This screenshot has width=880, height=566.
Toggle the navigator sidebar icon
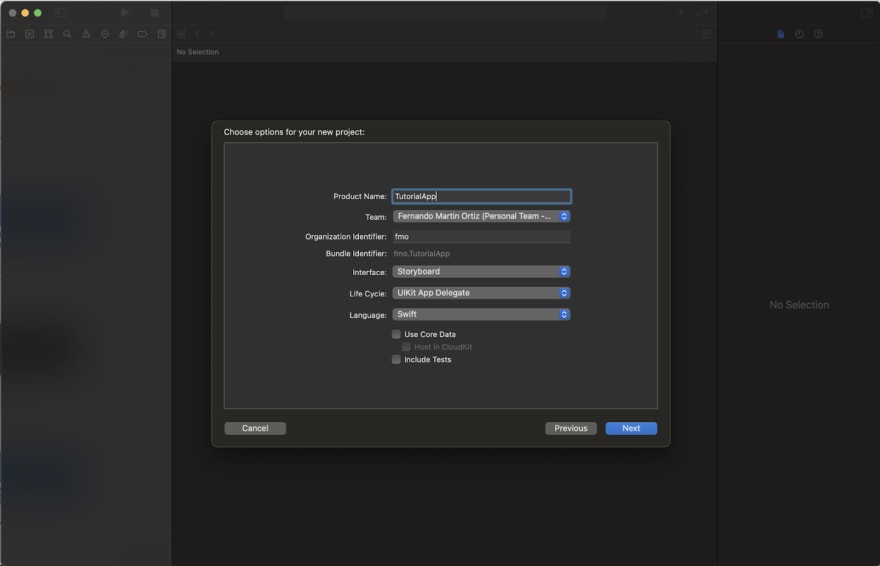(x=61, y=12)
